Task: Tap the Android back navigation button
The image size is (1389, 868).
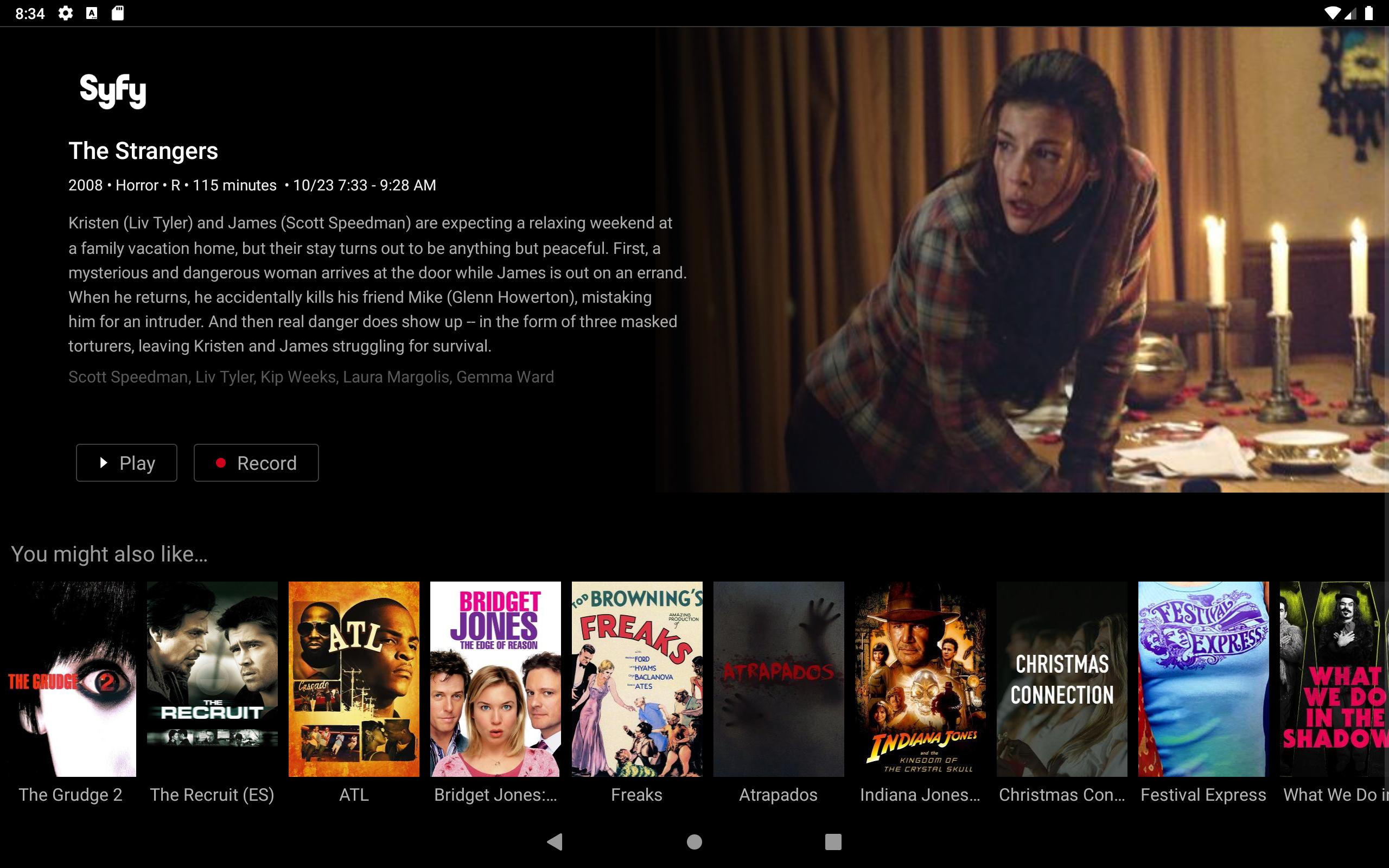Action: coord(555,841)
